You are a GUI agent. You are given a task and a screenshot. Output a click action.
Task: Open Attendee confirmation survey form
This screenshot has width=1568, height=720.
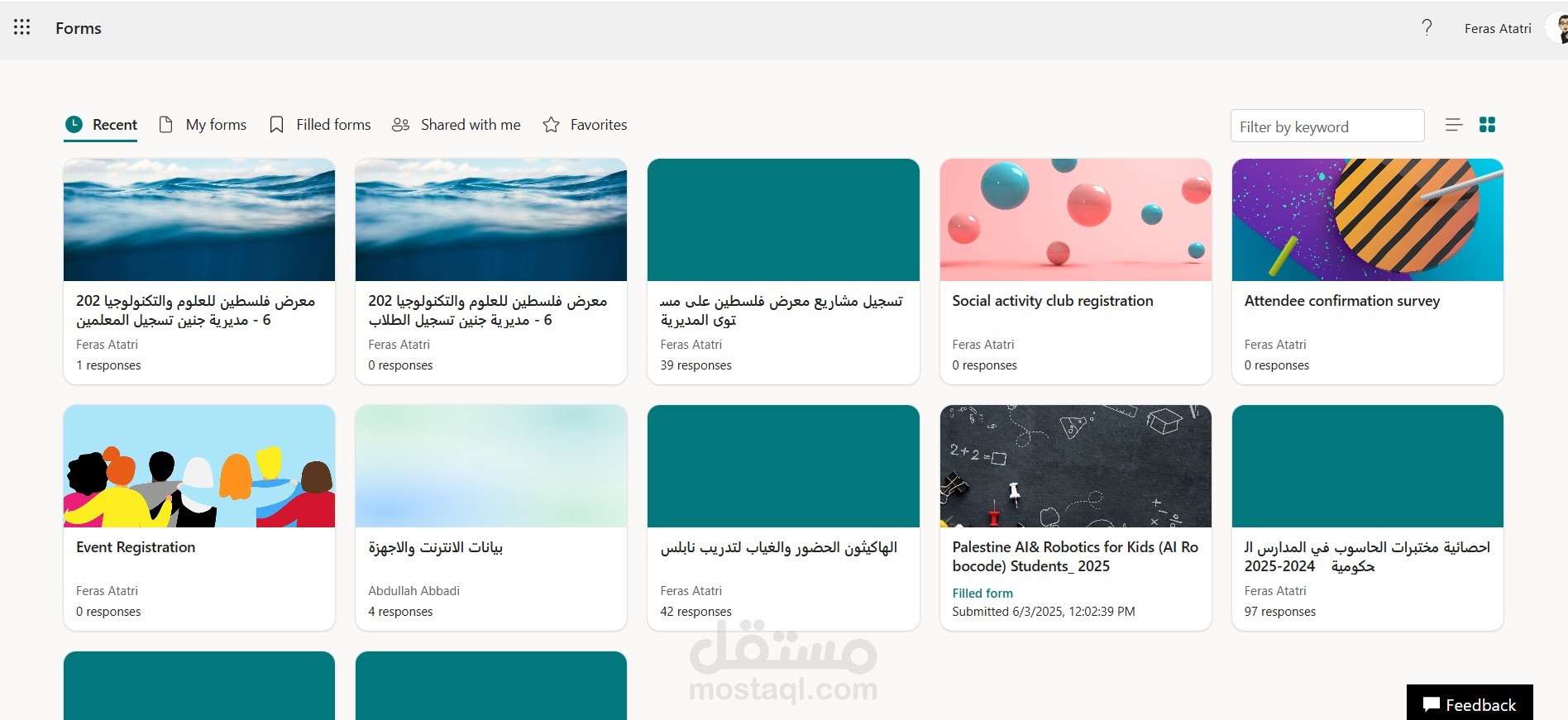coord(1368,271)
